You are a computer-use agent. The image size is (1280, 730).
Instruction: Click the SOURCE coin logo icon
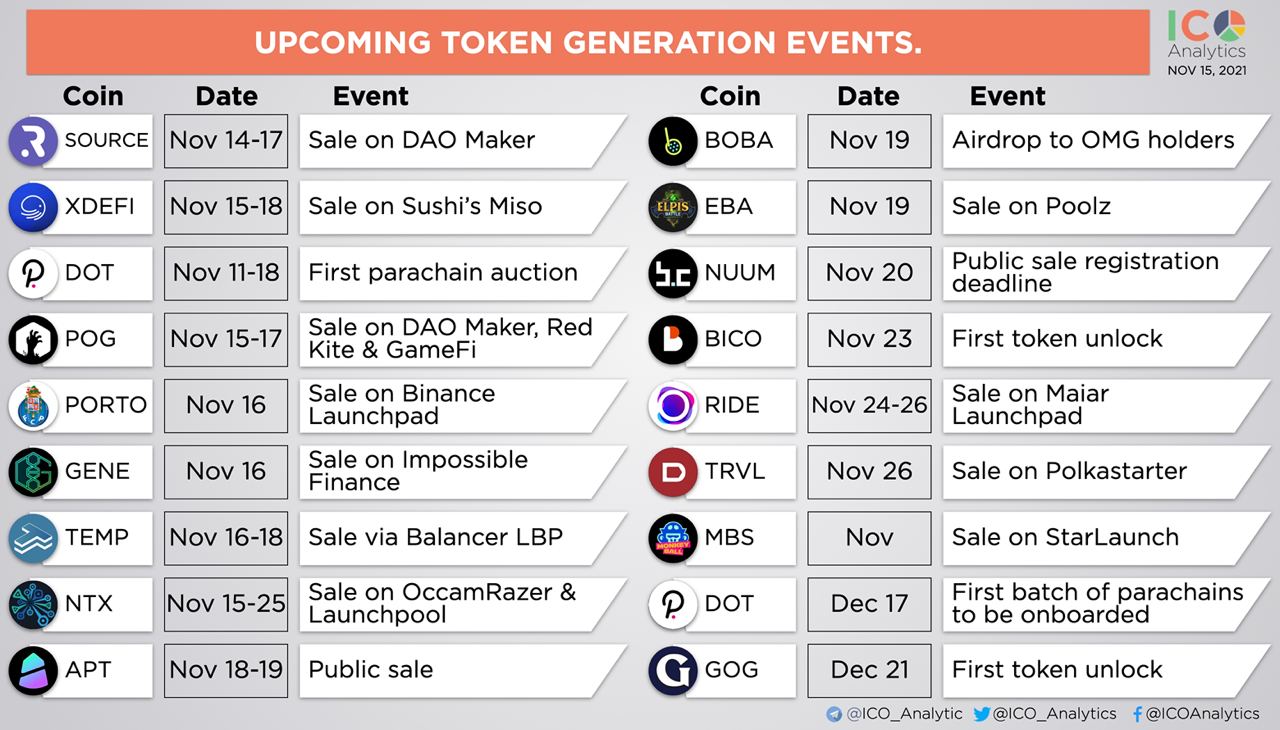[33, 141]
